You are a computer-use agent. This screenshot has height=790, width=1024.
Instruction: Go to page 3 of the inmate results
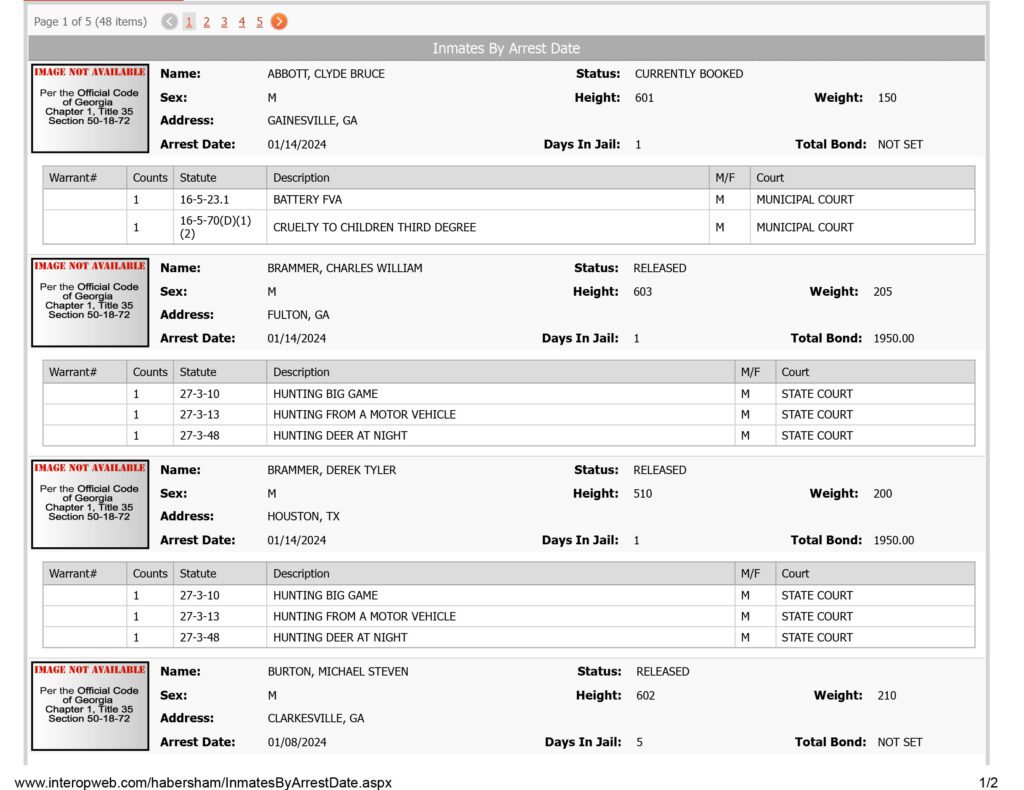coord(224,22)
